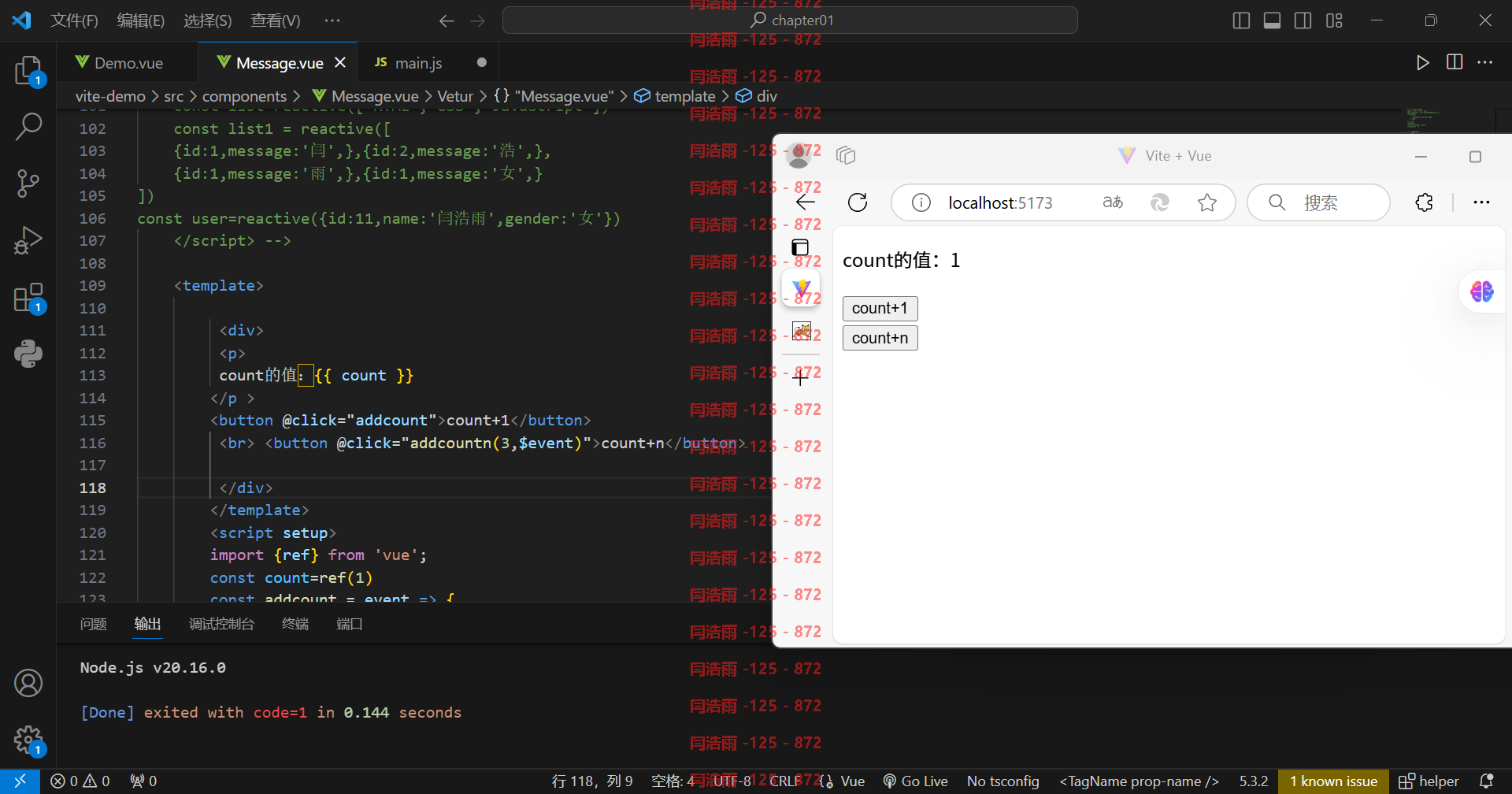
Task: Open the Python sidebar panel
Action: click(x=28, y=354)
